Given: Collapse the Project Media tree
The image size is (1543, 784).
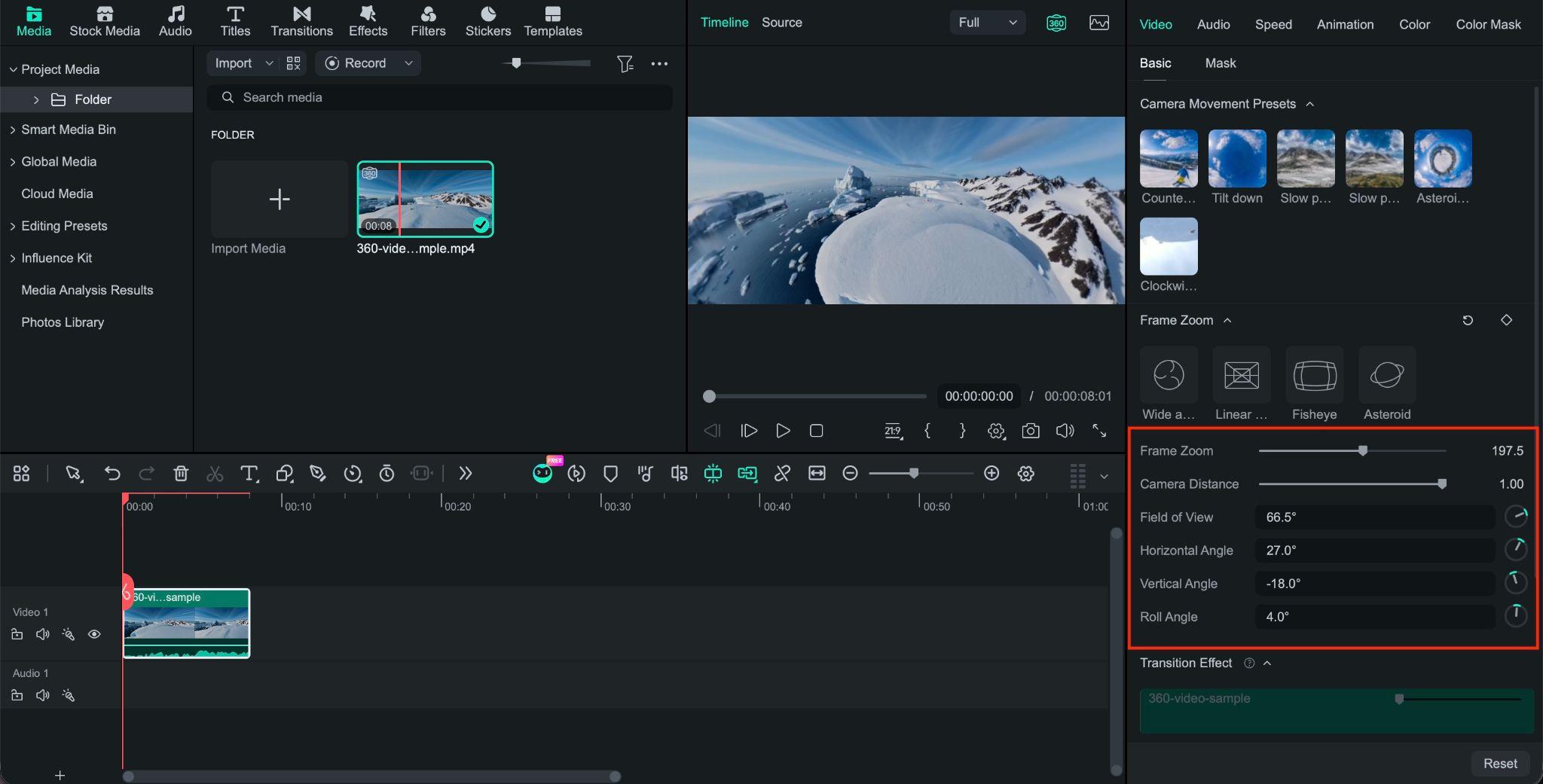Looking at the screenshot, I should click(x=13, y=69).
